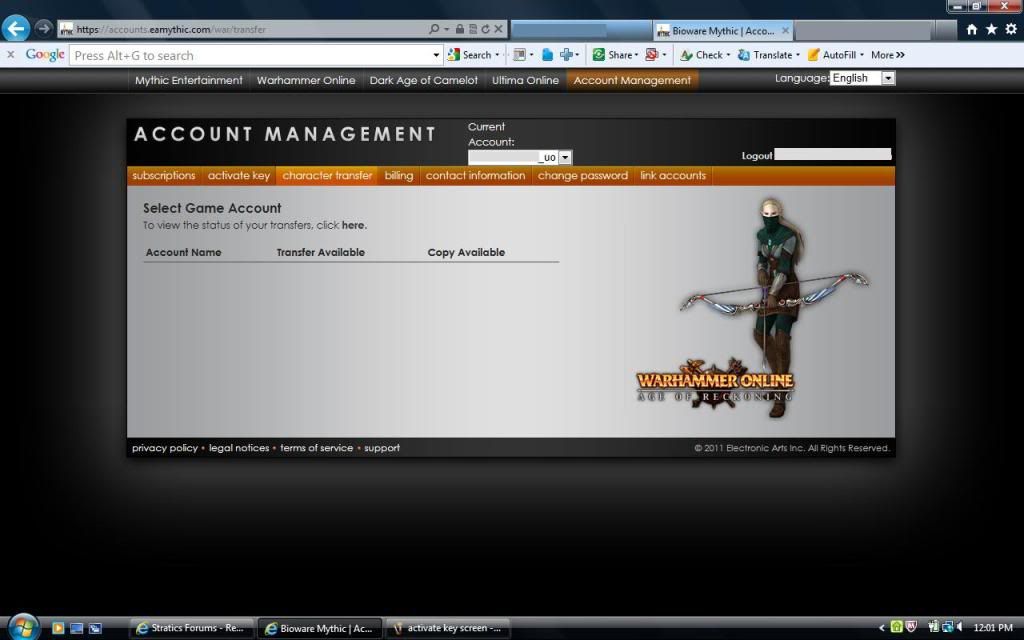Stop loading with the address bar X icon

[498, 29]
